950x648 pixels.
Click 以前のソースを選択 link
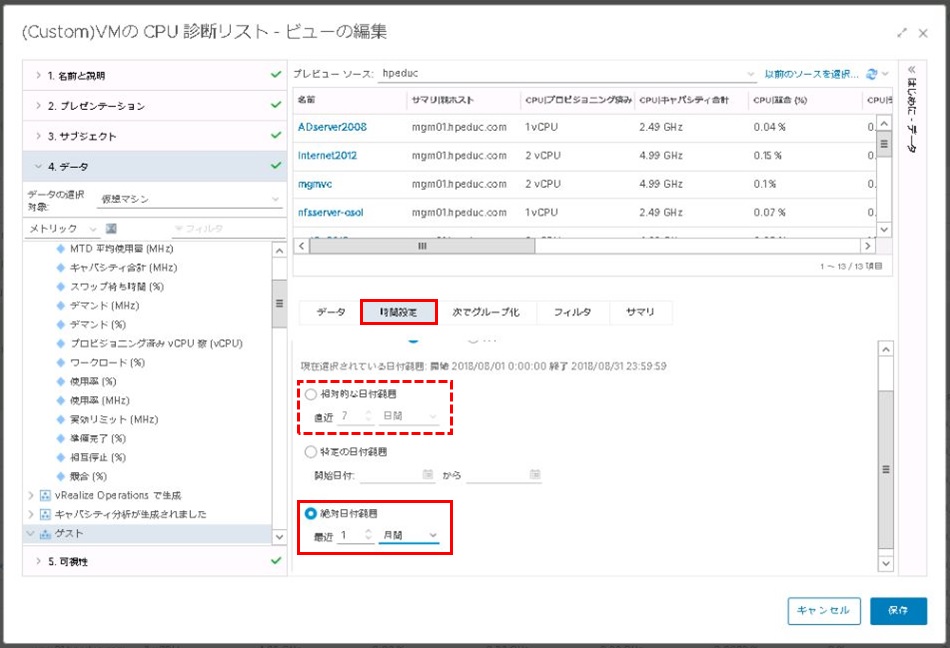click(x=811, y=74)
